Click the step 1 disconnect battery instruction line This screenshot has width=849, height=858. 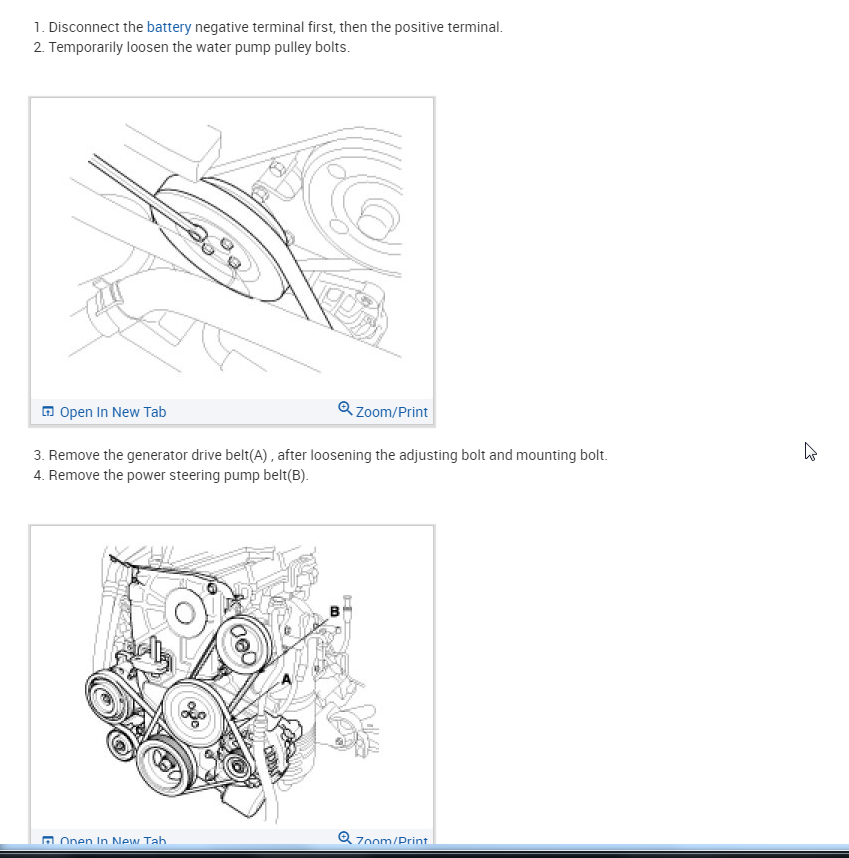coord(265,27)
